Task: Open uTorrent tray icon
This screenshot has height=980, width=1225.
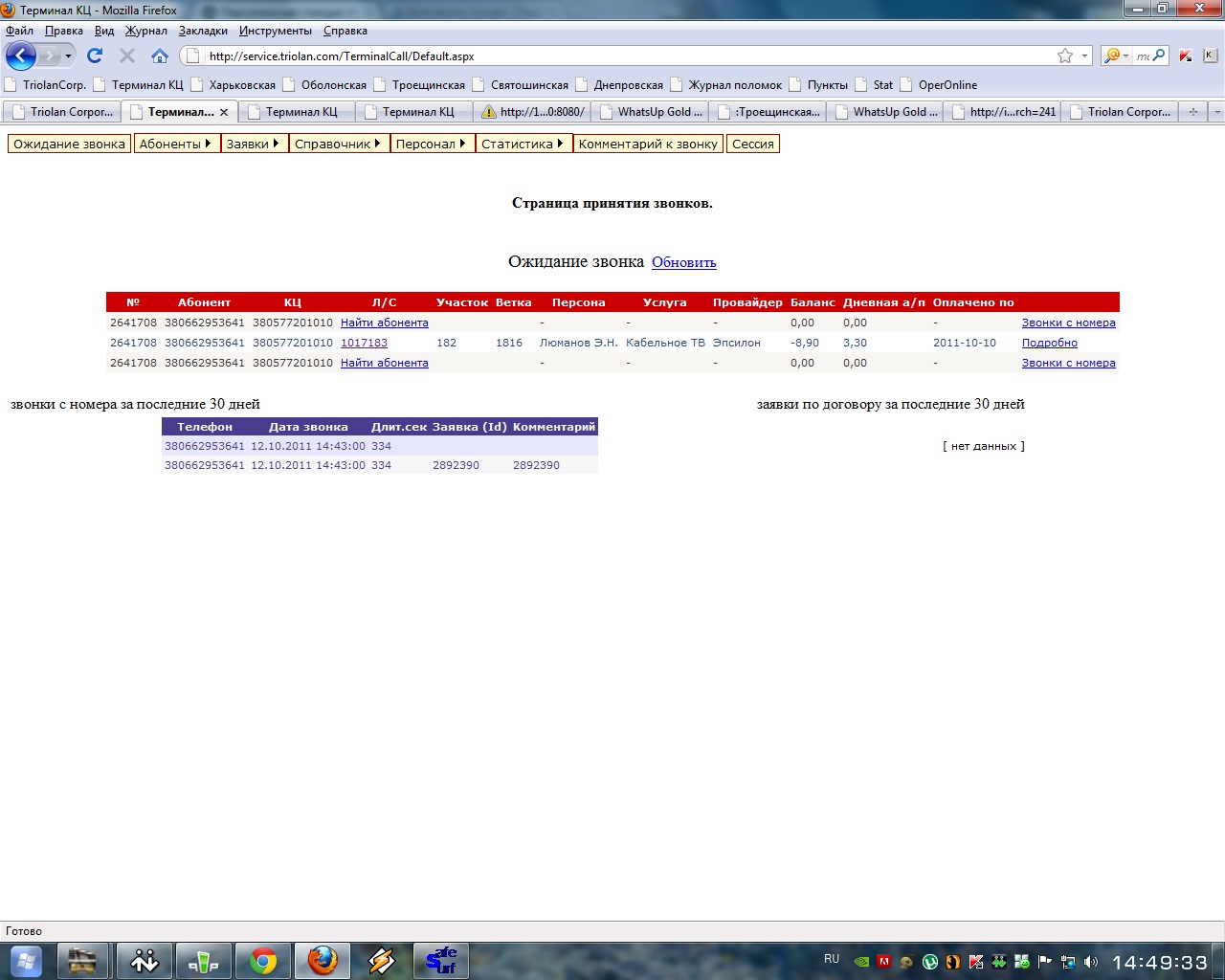Action: point(930,961)
